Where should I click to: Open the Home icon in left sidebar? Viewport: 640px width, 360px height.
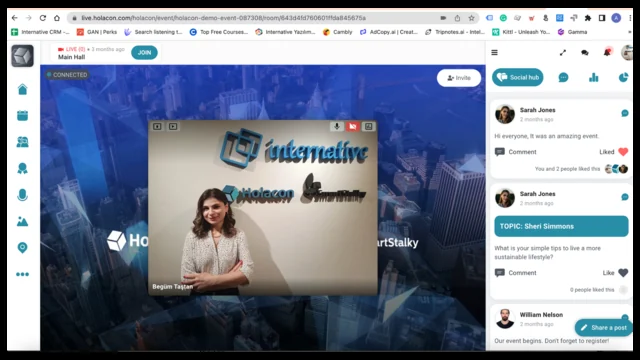tap(22, 89)
